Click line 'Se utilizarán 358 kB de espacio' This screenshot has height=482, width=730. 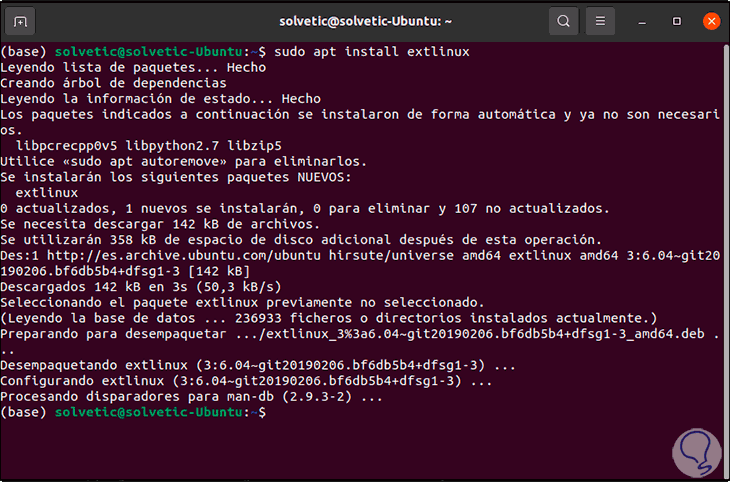(x=301, y=240)
